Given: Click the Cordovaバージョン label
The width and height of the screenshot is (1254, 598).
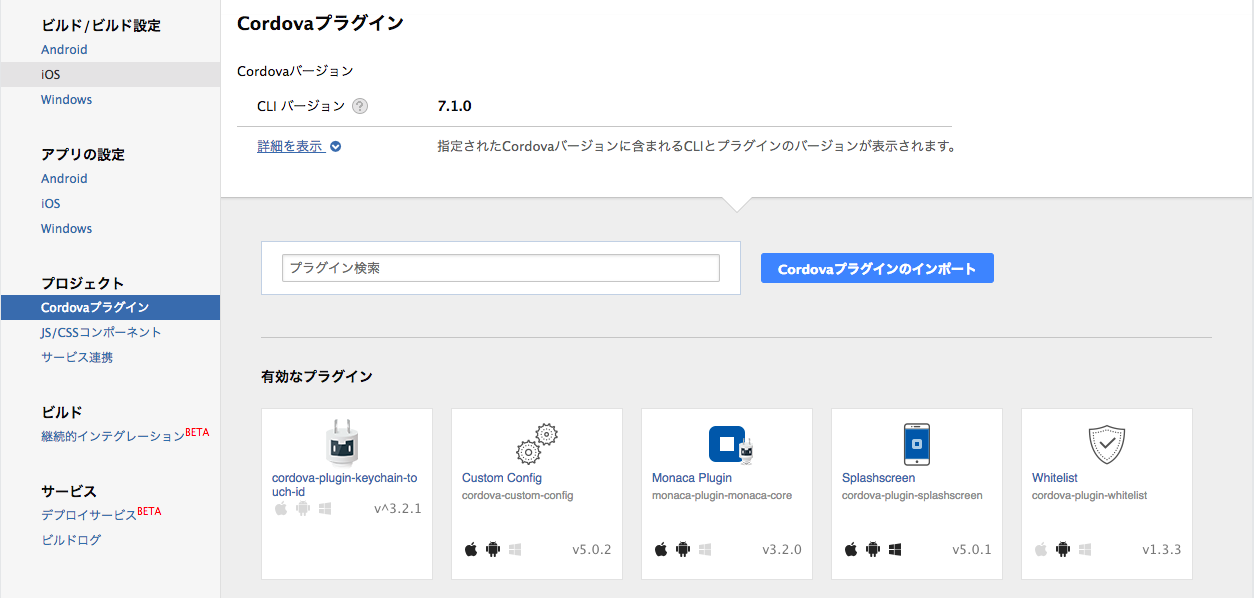Looking at the screenshot, I should click(x=295, y=71).
